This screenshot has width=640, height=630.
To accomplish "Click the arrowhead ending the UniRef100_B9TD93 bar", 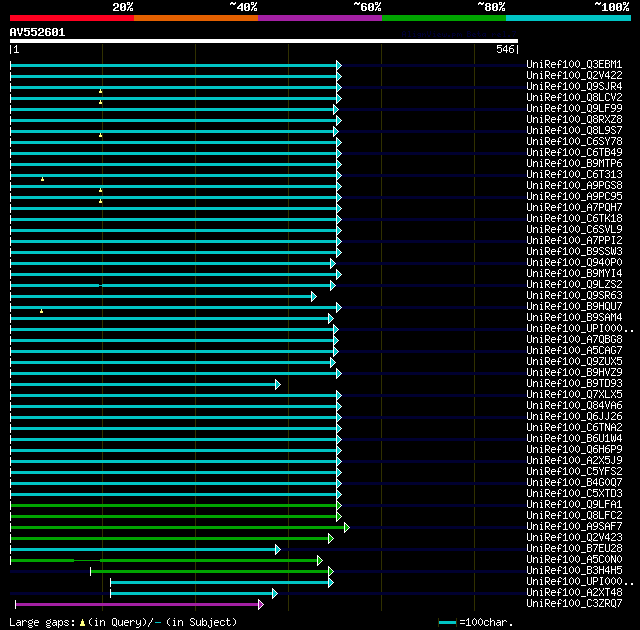I will click(x=278, y=384).
